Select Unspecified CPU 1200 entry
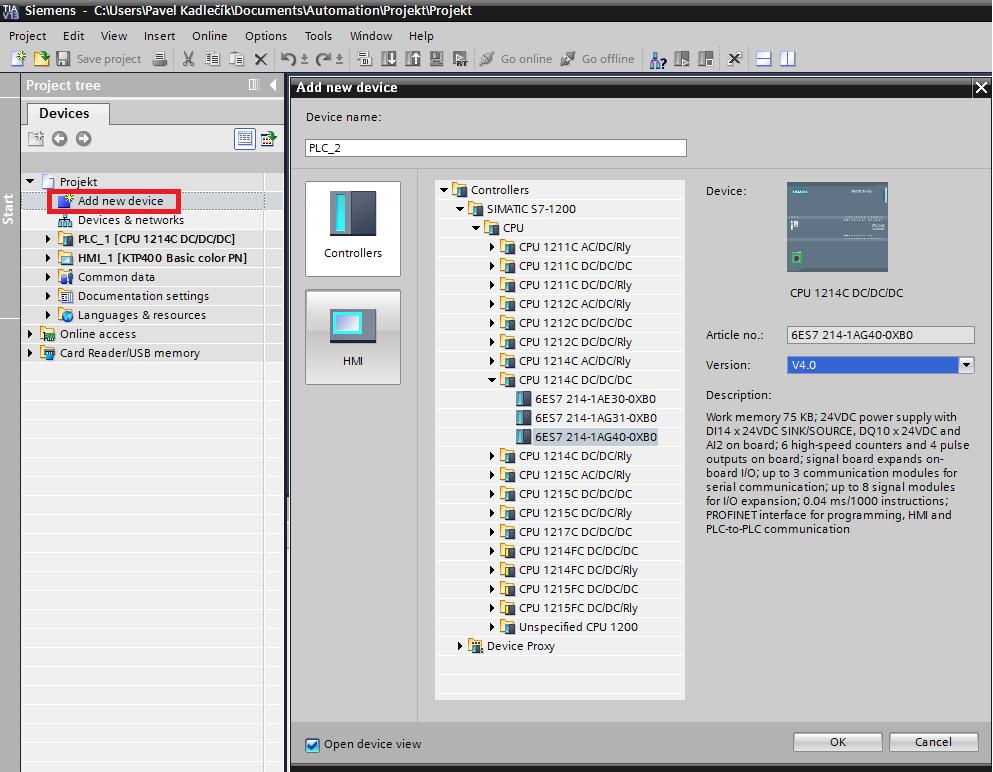This screenshot has height=772, width=993. point(578,627)
